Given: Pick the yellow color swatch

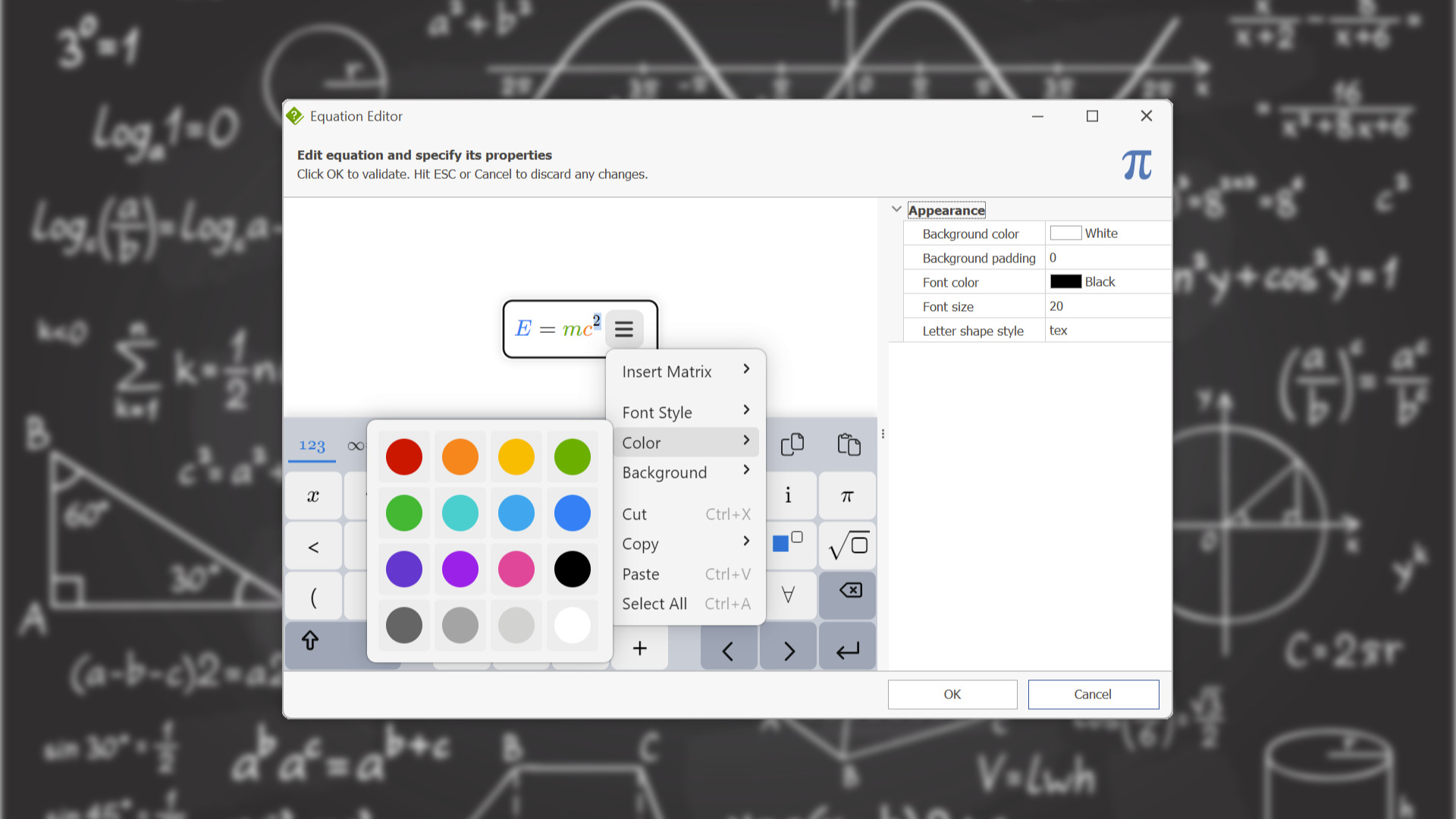Looking at the screenshot, I should coord(516,457).
